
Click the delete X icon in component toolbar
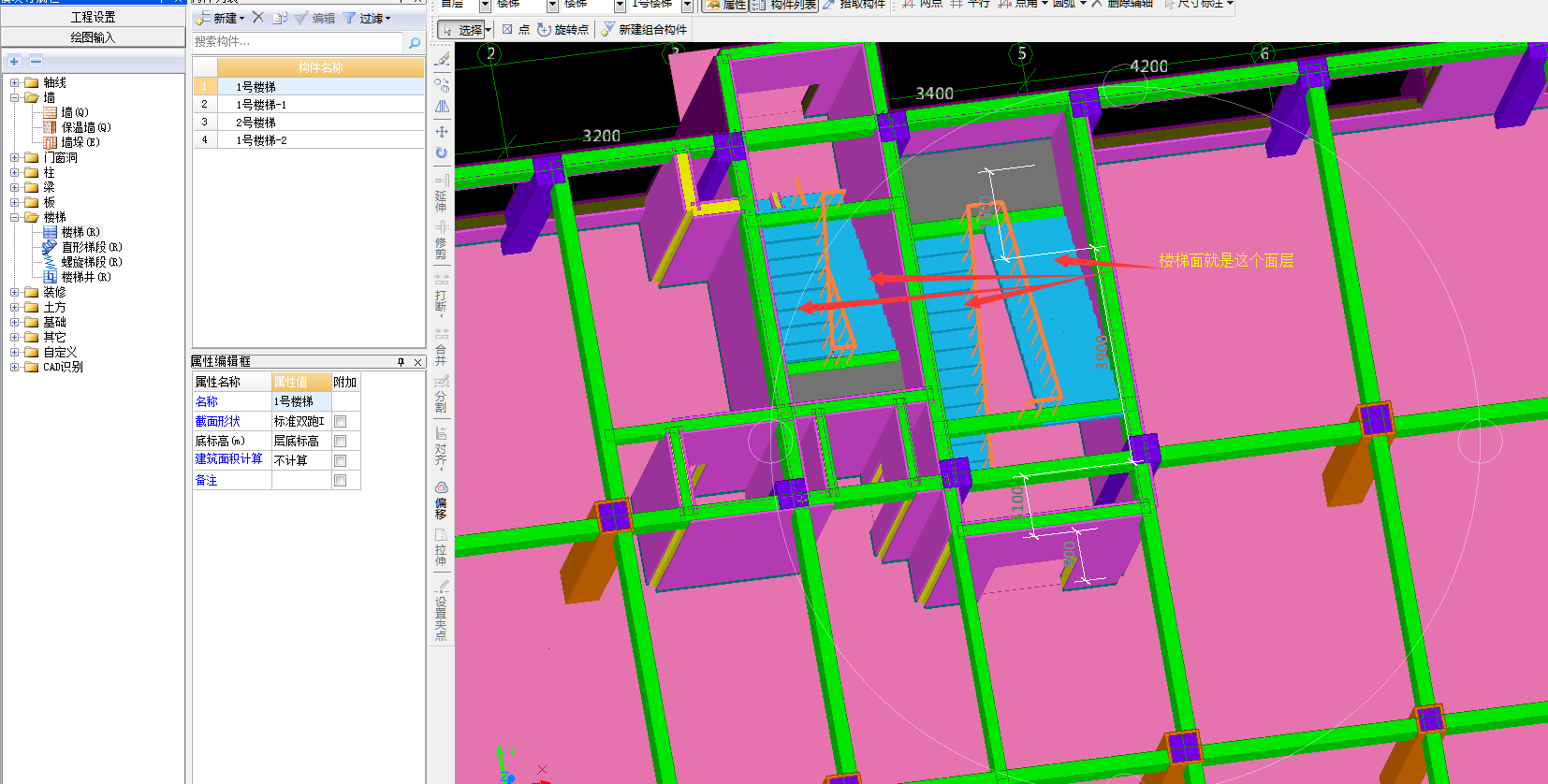tap(258, 18)
